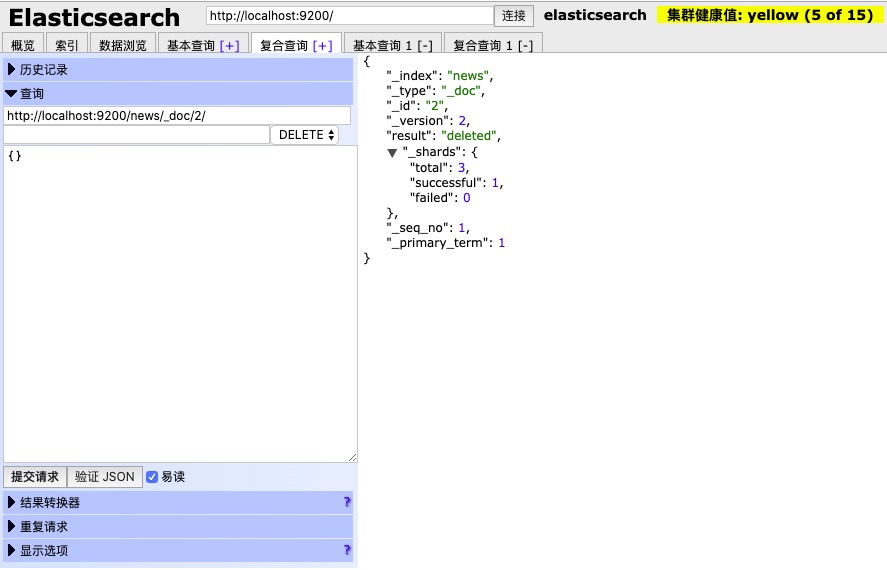887x570 pixels.
Task: Submit the request with 提交请求
Action: (x=35, y=477)
